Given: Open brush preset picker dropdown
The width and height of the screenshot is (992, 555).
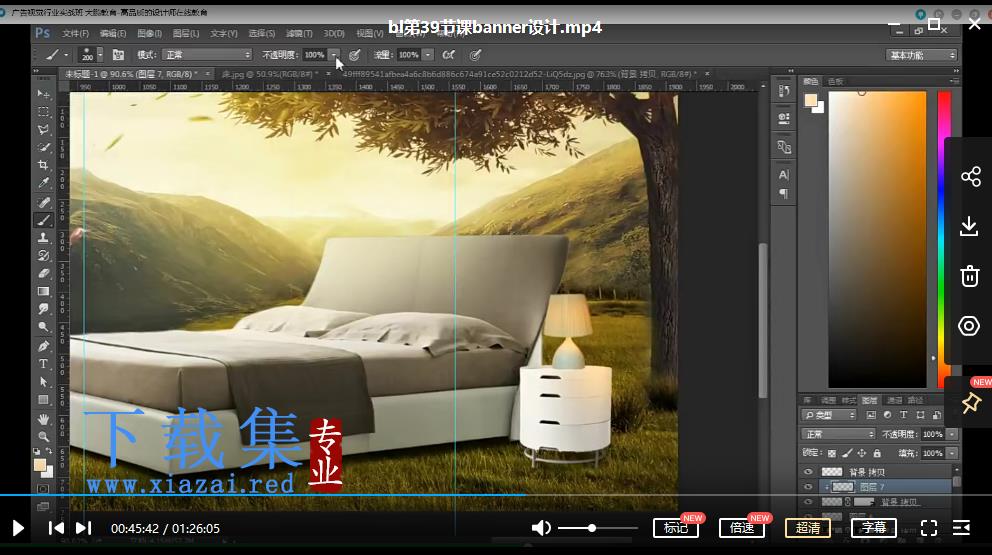Looking at the screenshot, I should click(x=99, y=55).
